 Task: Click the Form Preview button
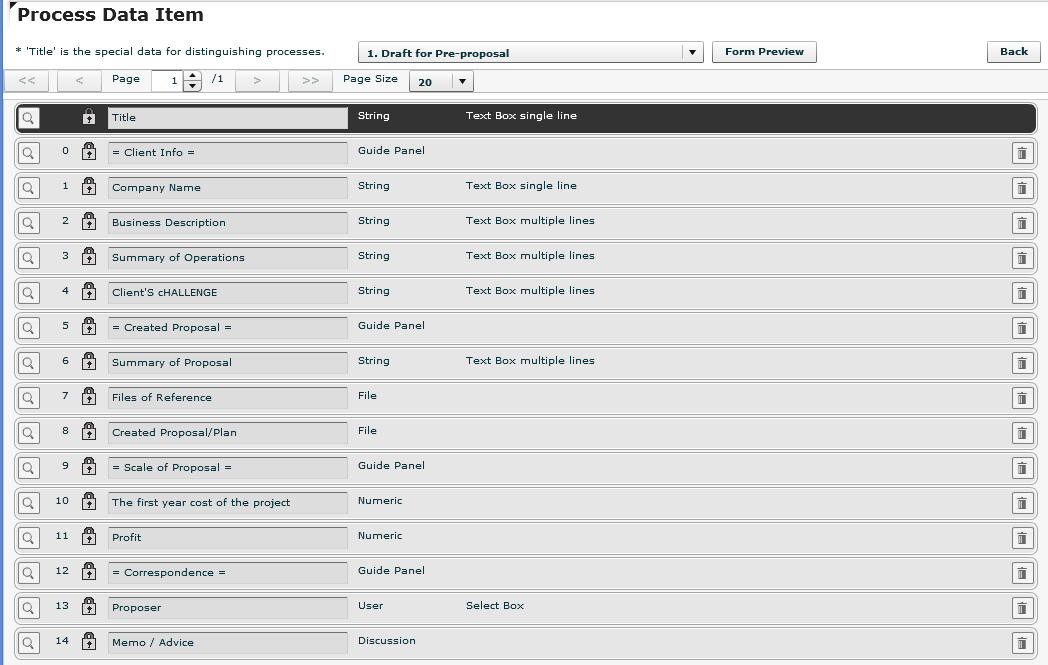(764, 52)
